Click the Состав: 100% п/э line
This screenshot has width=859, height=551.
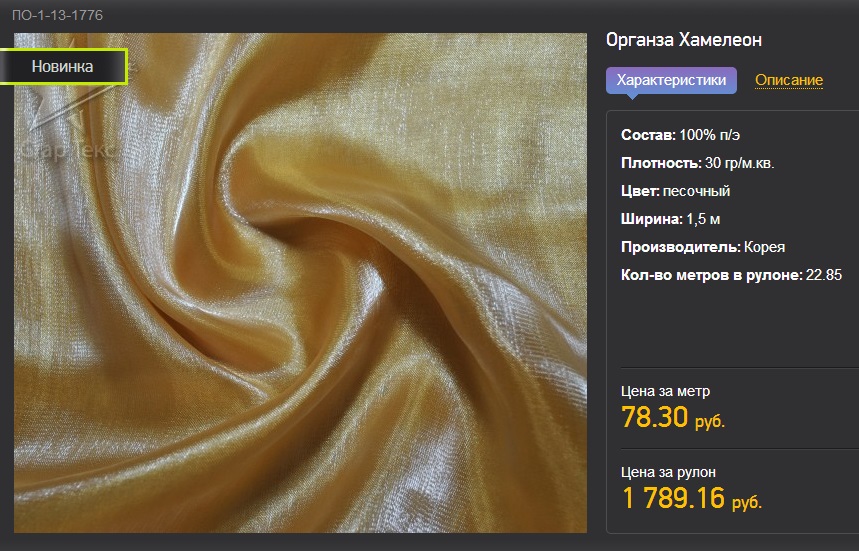click(x=680, y=135)
